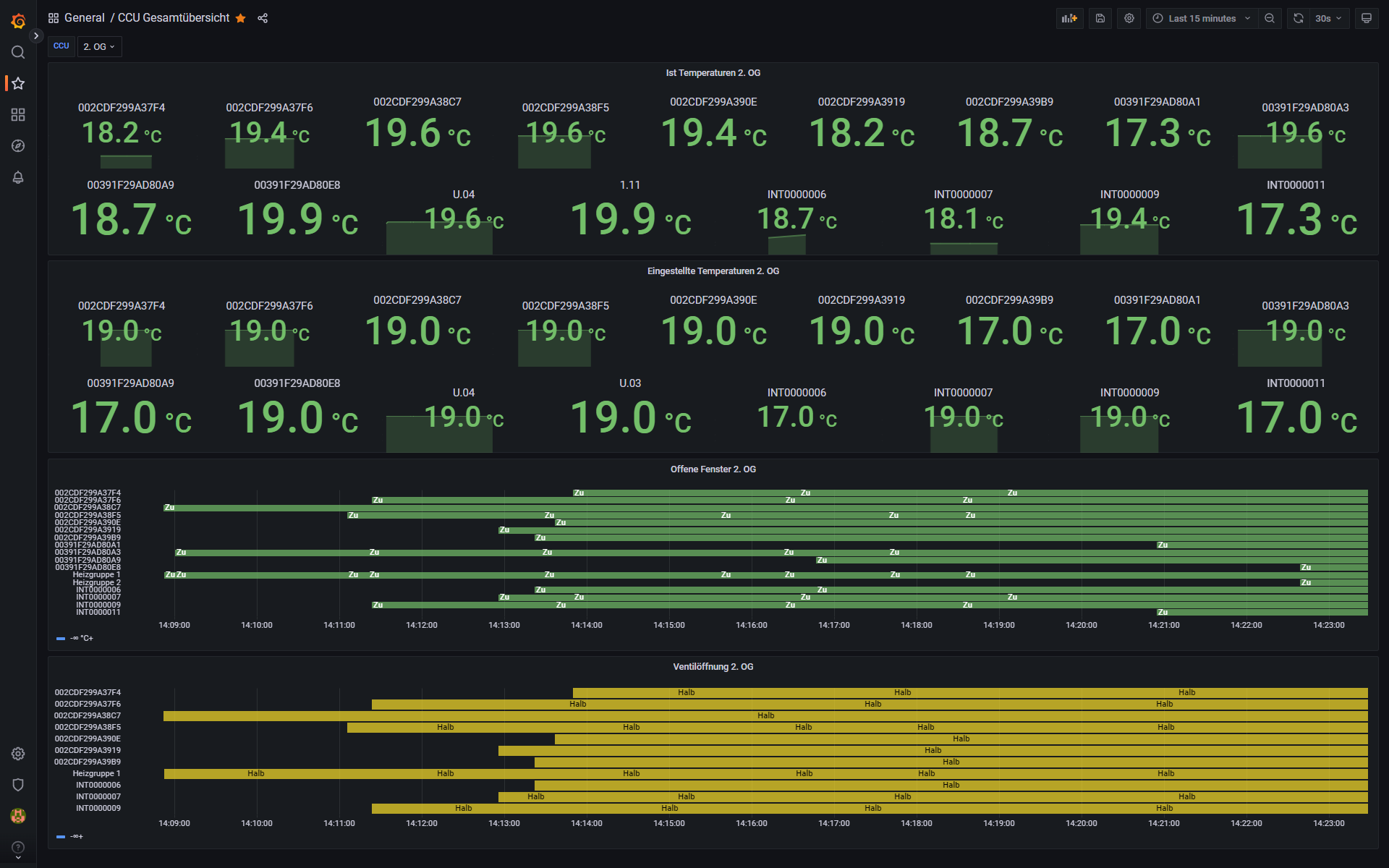The height and width of the screenshot is (868, 1389).
Task: Click the Grafana logo home icon
Action: pyautogui.click(x=18, y=21)
